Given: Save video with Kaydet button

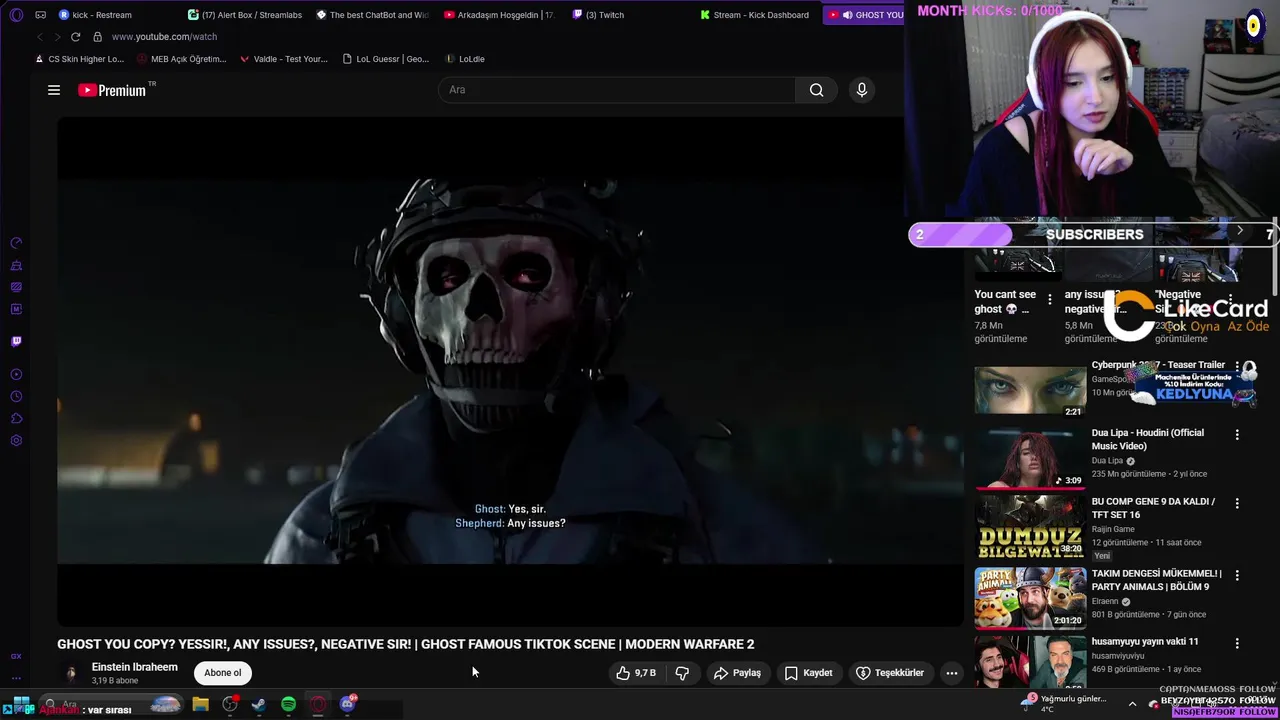Looking at the screenshot, I should (x=808, y=673).
